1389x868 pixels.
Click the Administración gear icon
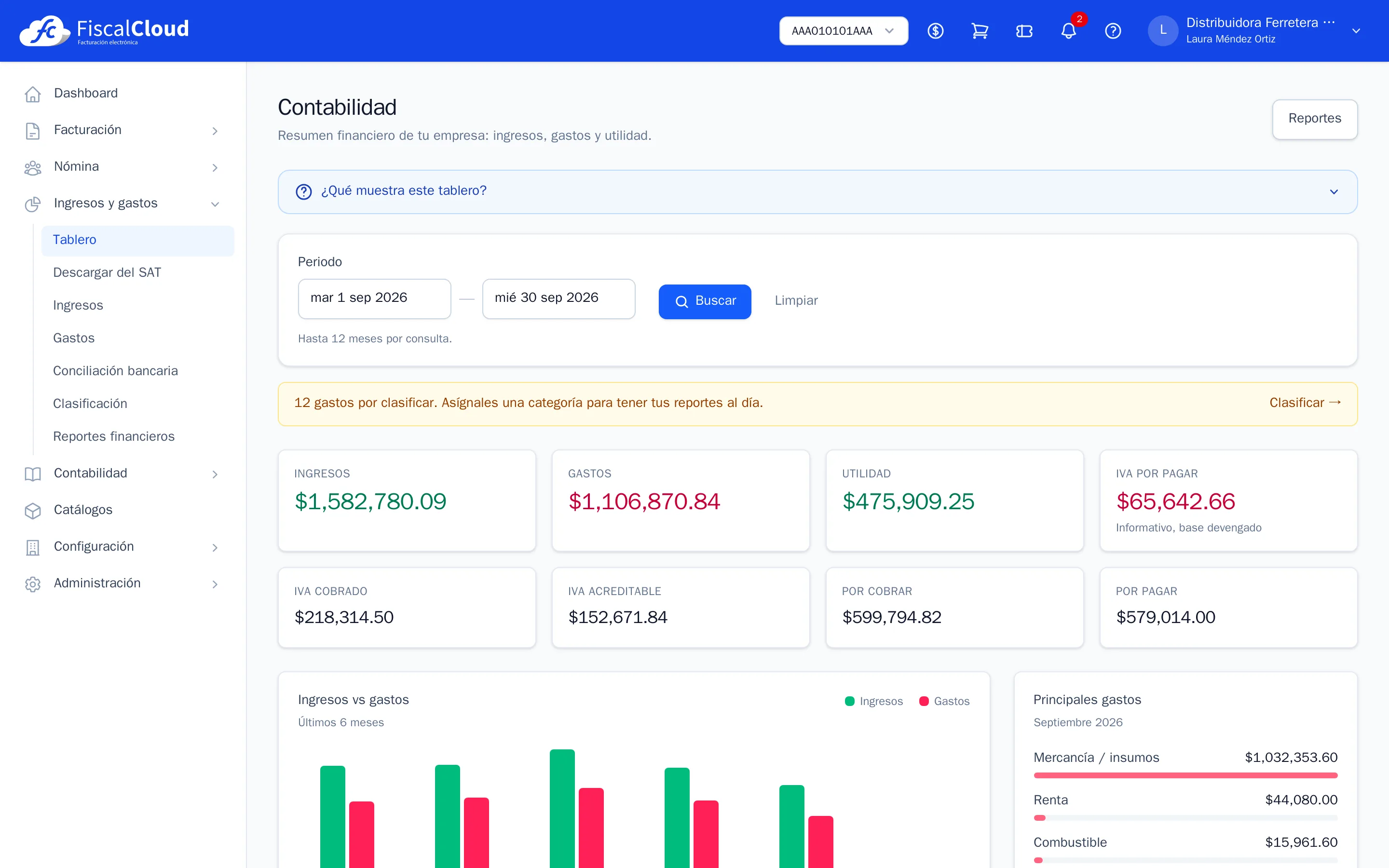coord(33,584)
